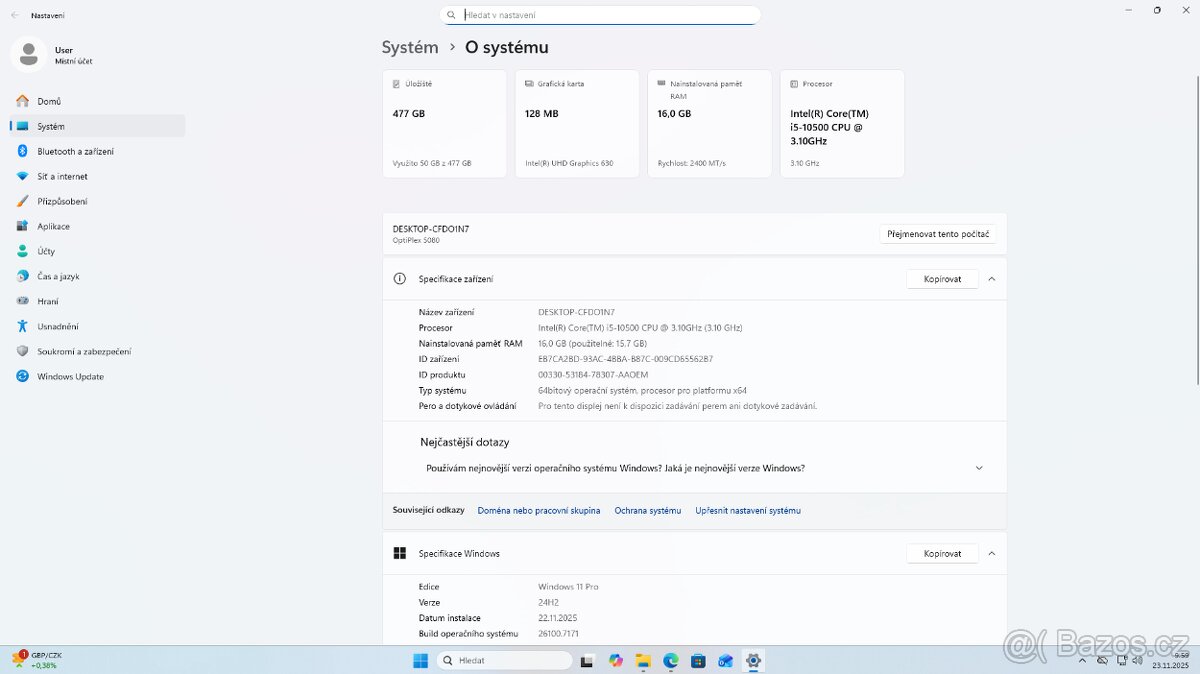Go back via Systém breadcrumb
Image resolution: width=1200 pixels, height=674 pixels.
(409, 47)
